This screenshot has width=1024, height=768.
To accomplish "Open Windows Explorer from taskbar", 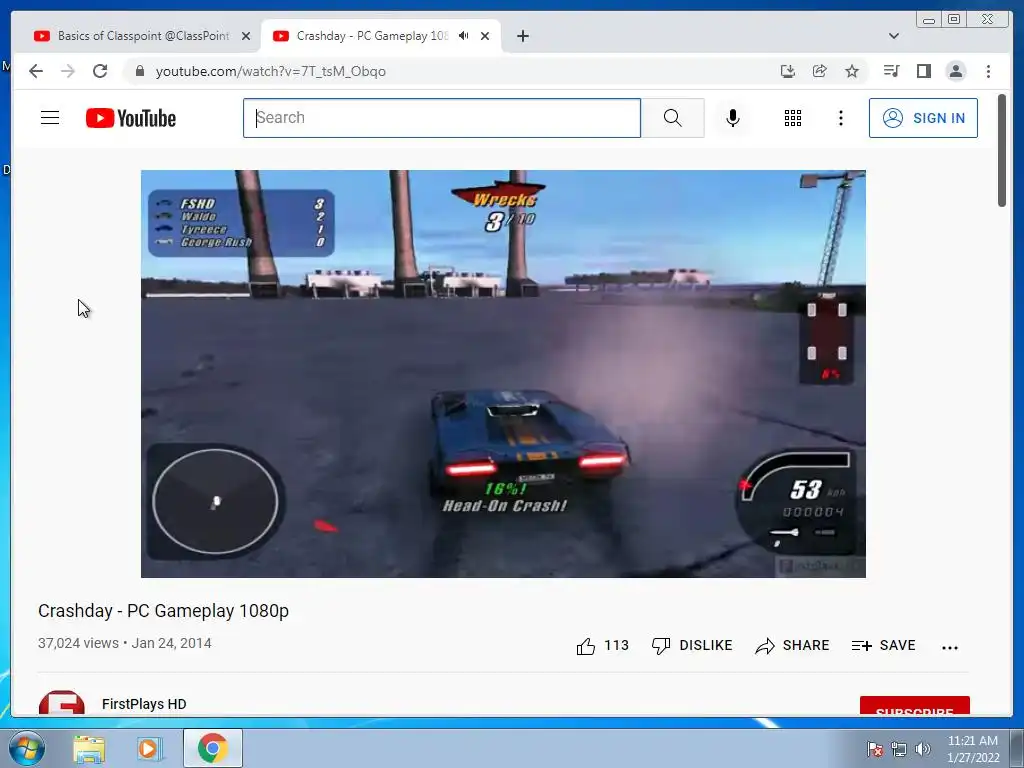I will coord(89,748).
